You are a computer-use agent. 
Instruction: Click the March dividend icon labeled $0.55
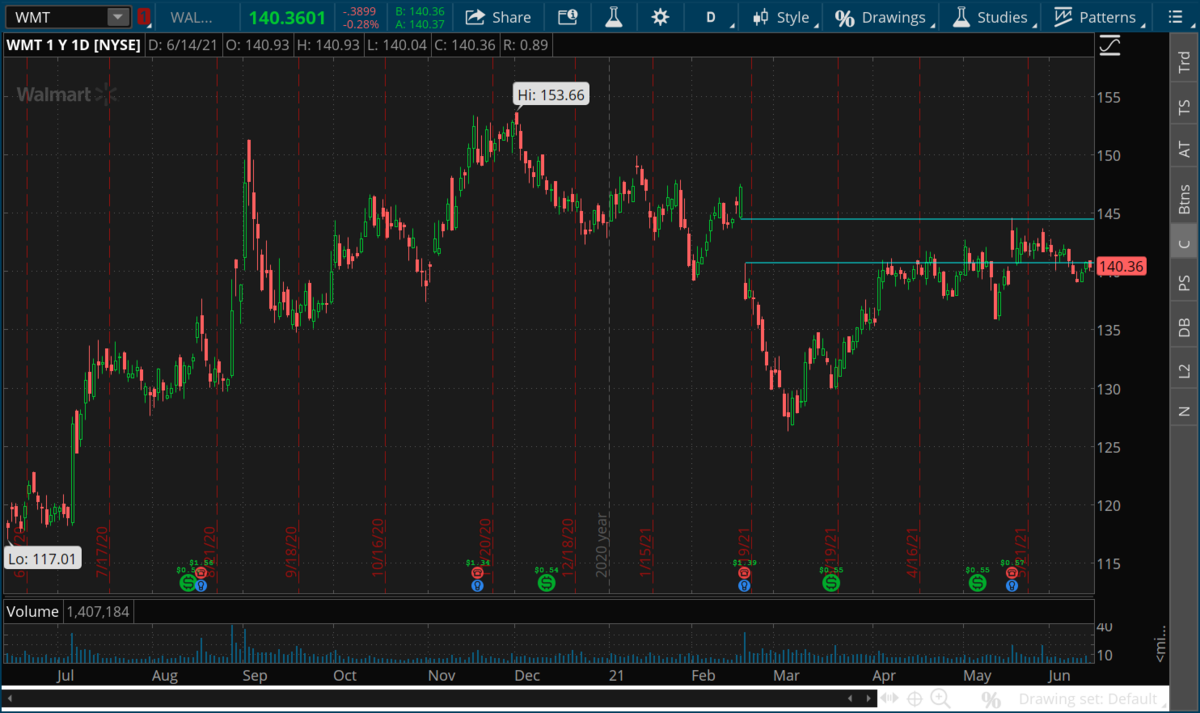tap(830, 582)
